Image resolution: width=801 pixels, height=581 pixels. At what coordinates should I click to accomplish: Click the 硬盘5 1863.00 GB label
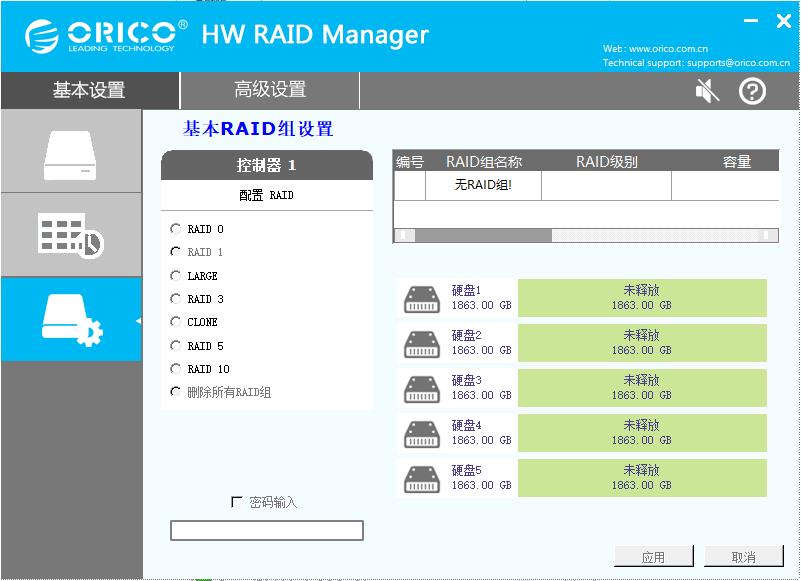tap(481, 478)
